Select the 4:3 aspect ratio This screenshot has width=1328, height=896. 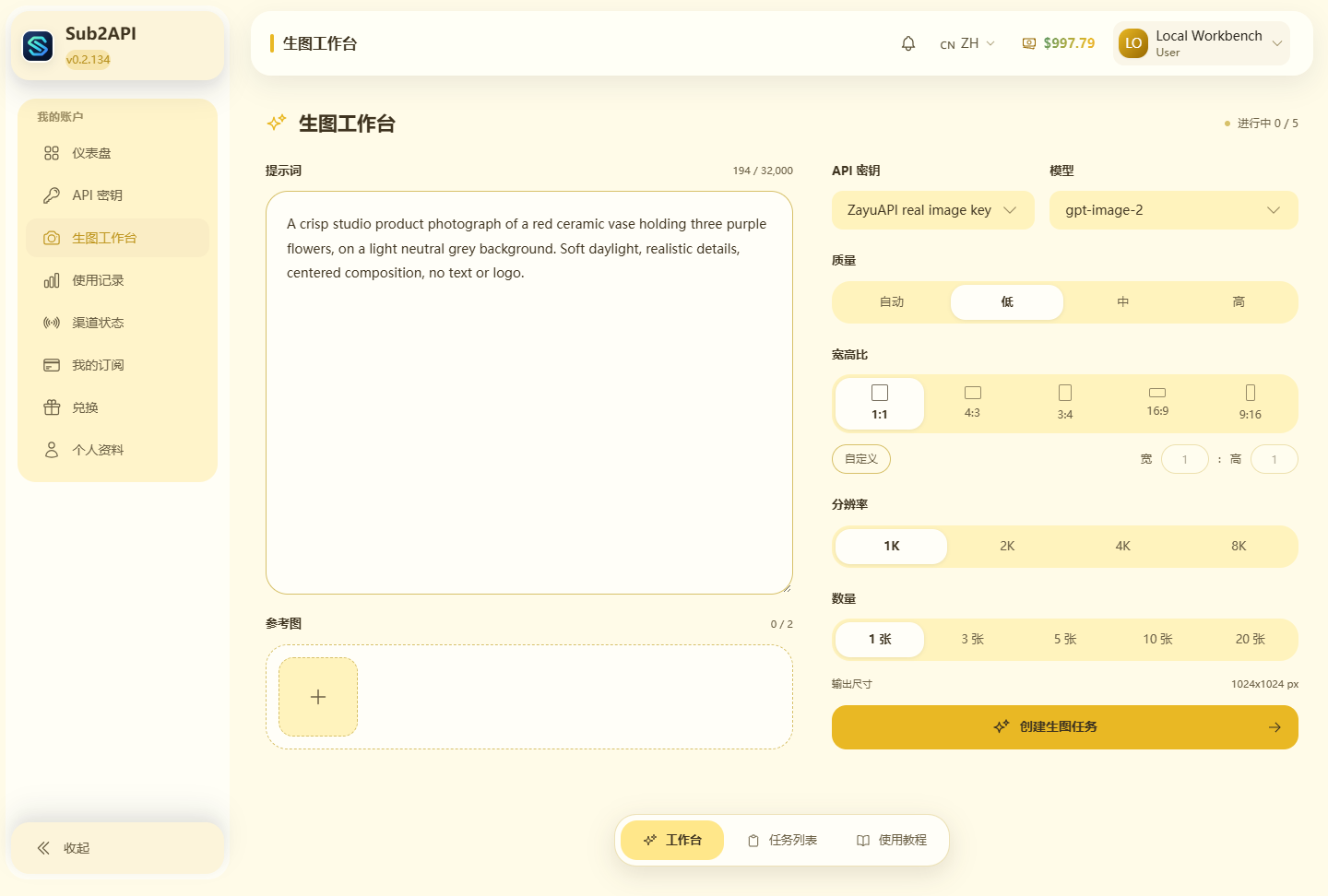(x=972, y=404)
